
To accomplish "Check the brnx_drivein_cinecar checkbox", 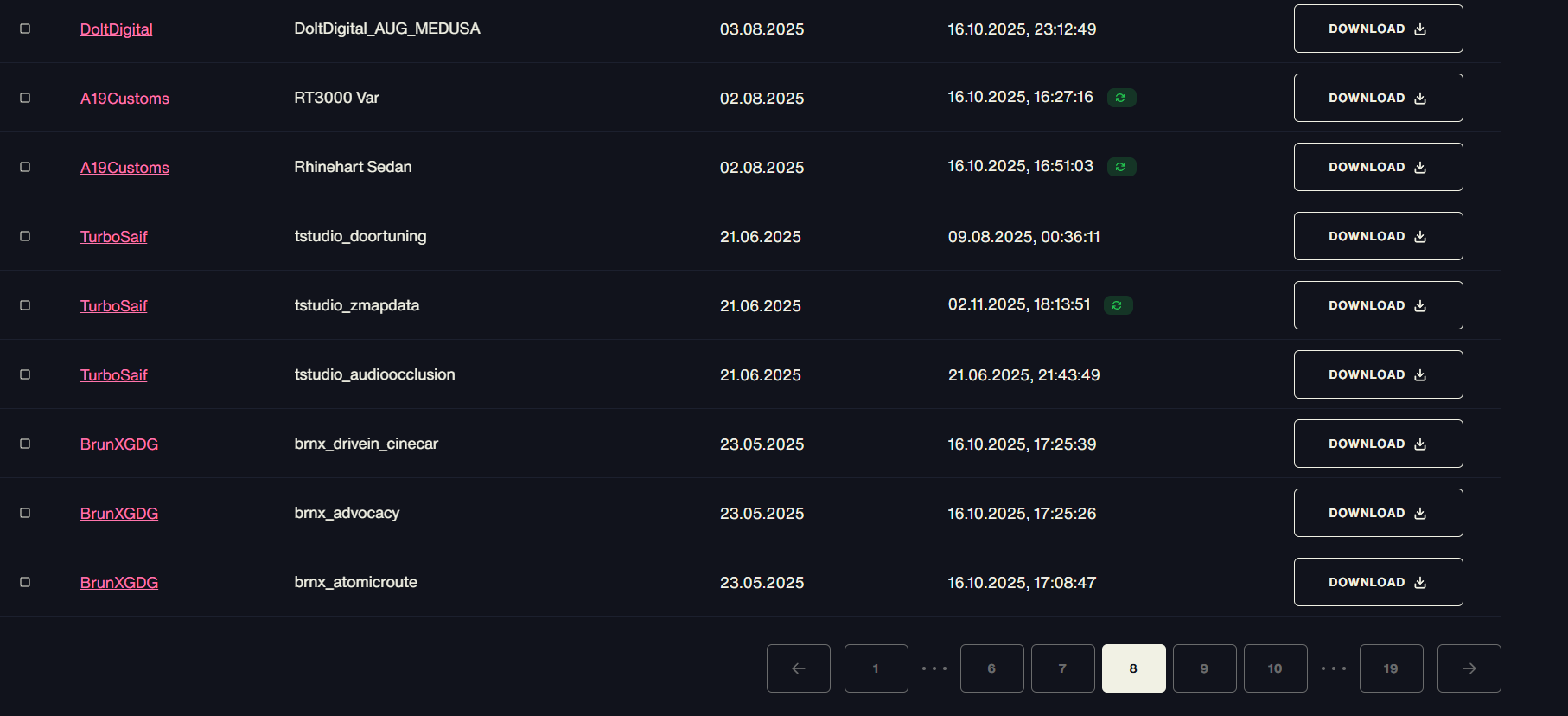I will click(25, 444).
